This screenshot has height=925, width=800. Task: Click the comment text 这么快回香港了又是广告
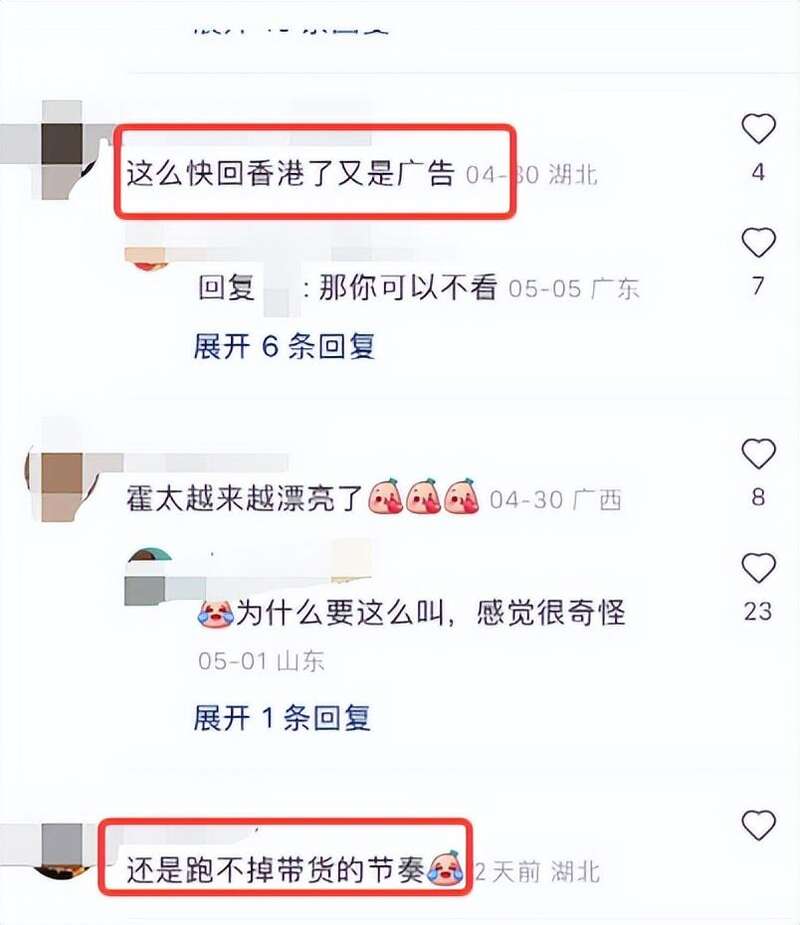point(290,173)
